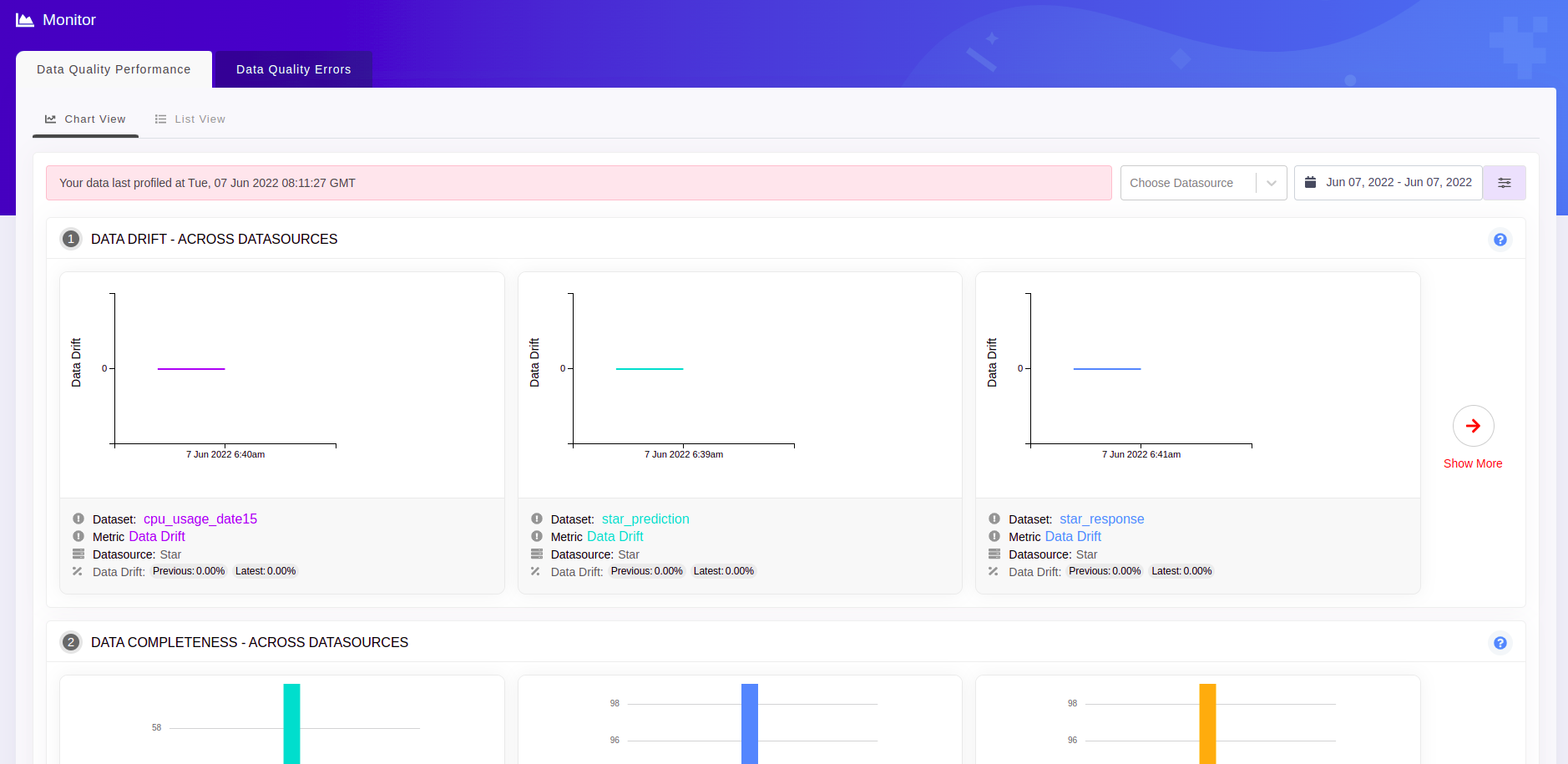Image resolution: width=1568 pixels, height=764 pixels.
Task: Click the Monitor chart icon in header
Action: pos(25,20)
